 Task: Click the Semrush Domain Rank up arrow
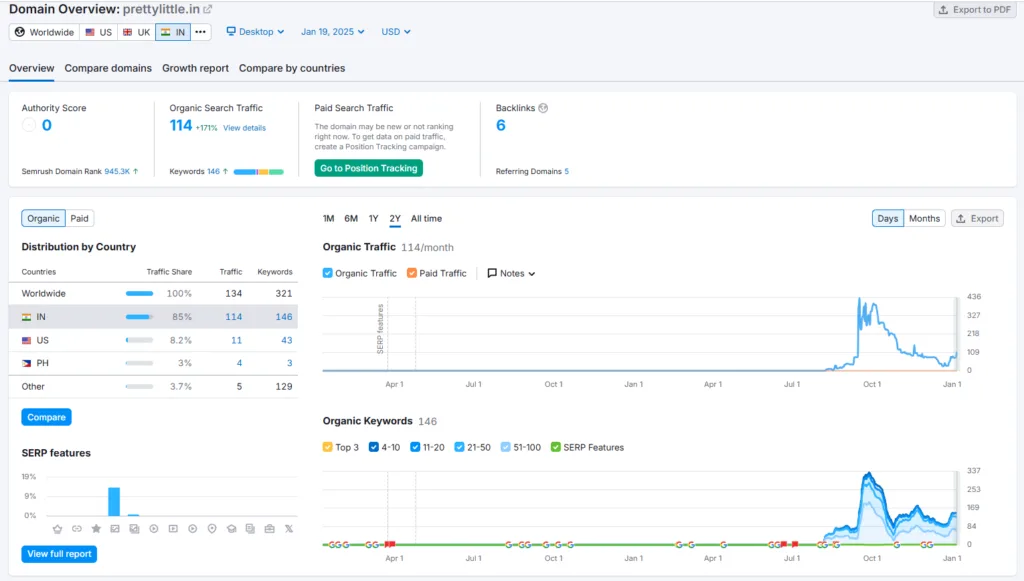136,171
